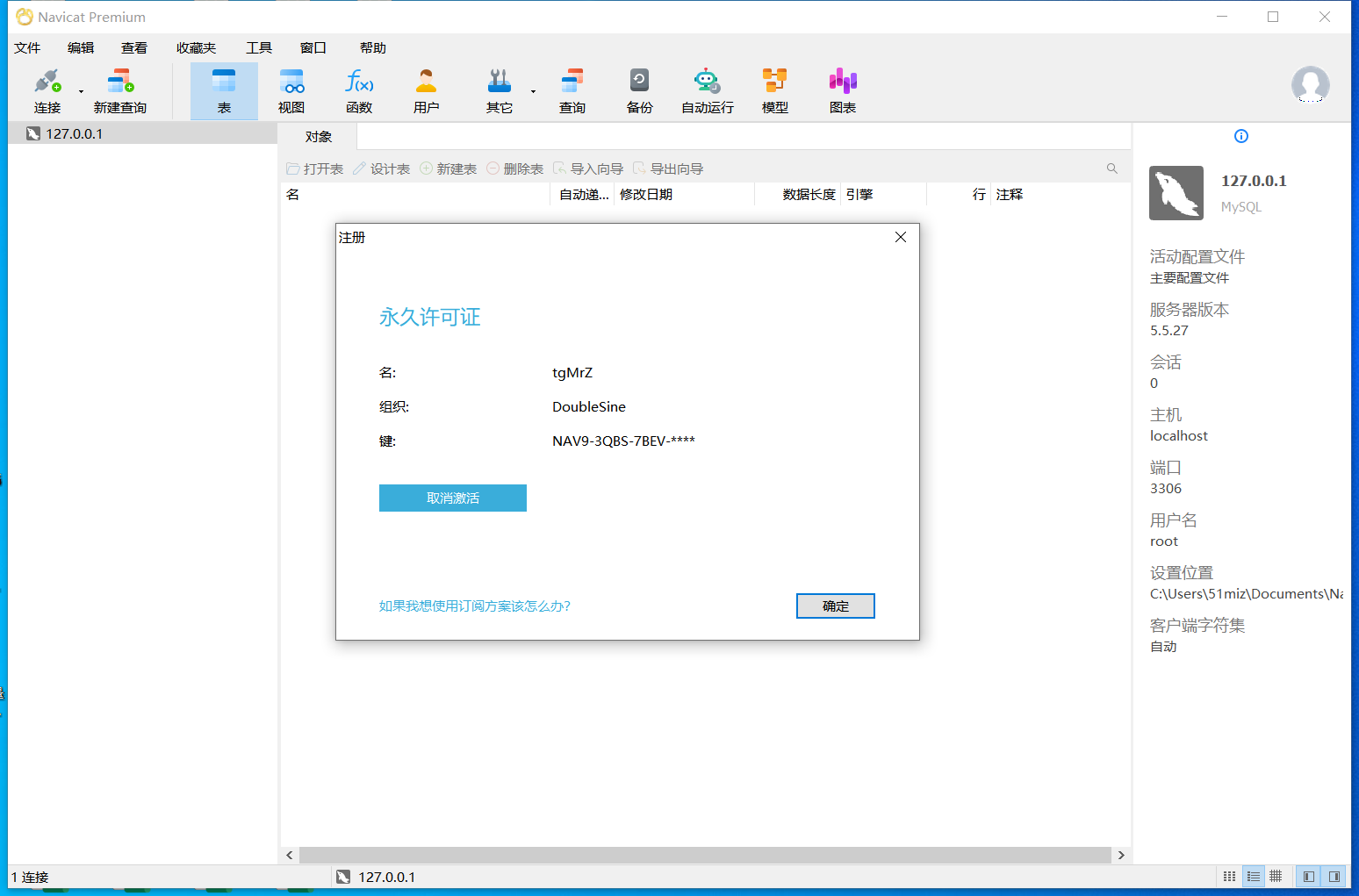The image size is (1359, 896).
Task: Click the info icon in right panel
Action: 1241,136
